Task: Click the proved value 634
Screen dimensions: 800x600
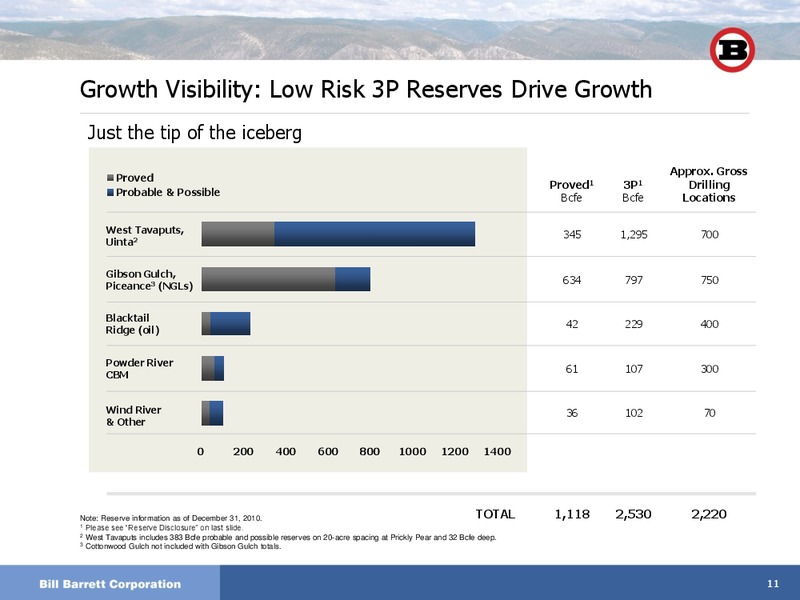Action: coord(571,280)
